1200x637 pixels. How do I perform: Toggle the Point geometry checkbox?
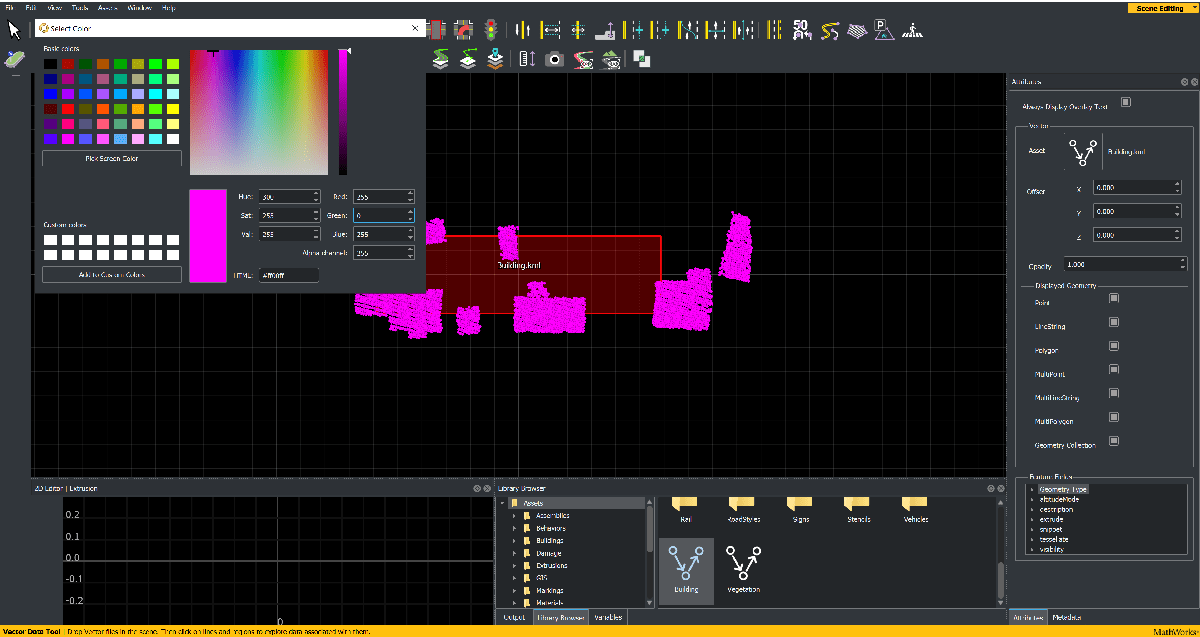(x=1114, y=297)
